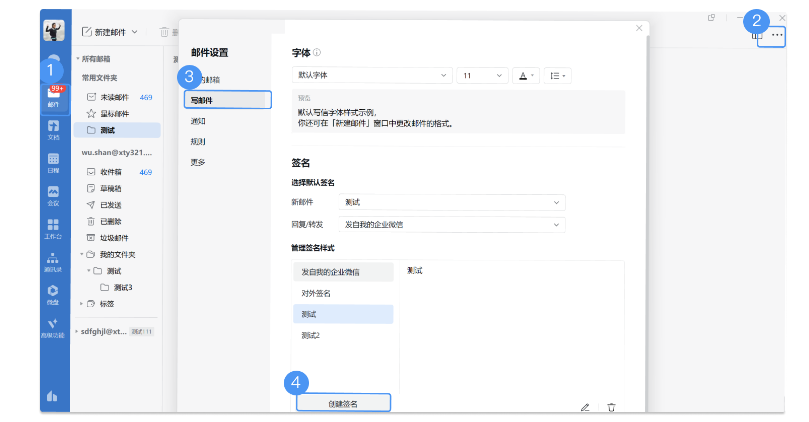The width and height of the screenshot is (809, 422).
Task: Click the edit signature pencil icon
Action: point(585,407)
